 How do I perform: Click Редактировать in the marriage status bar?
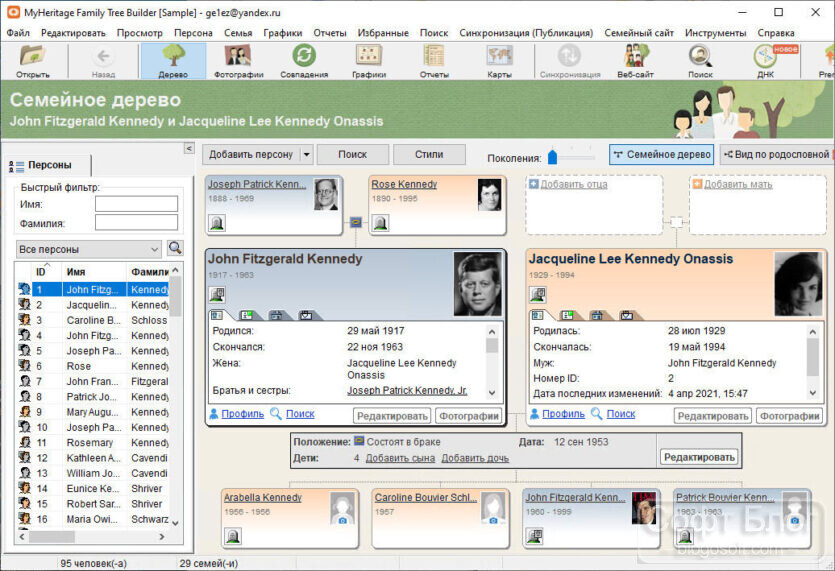(x=699, y=457)
